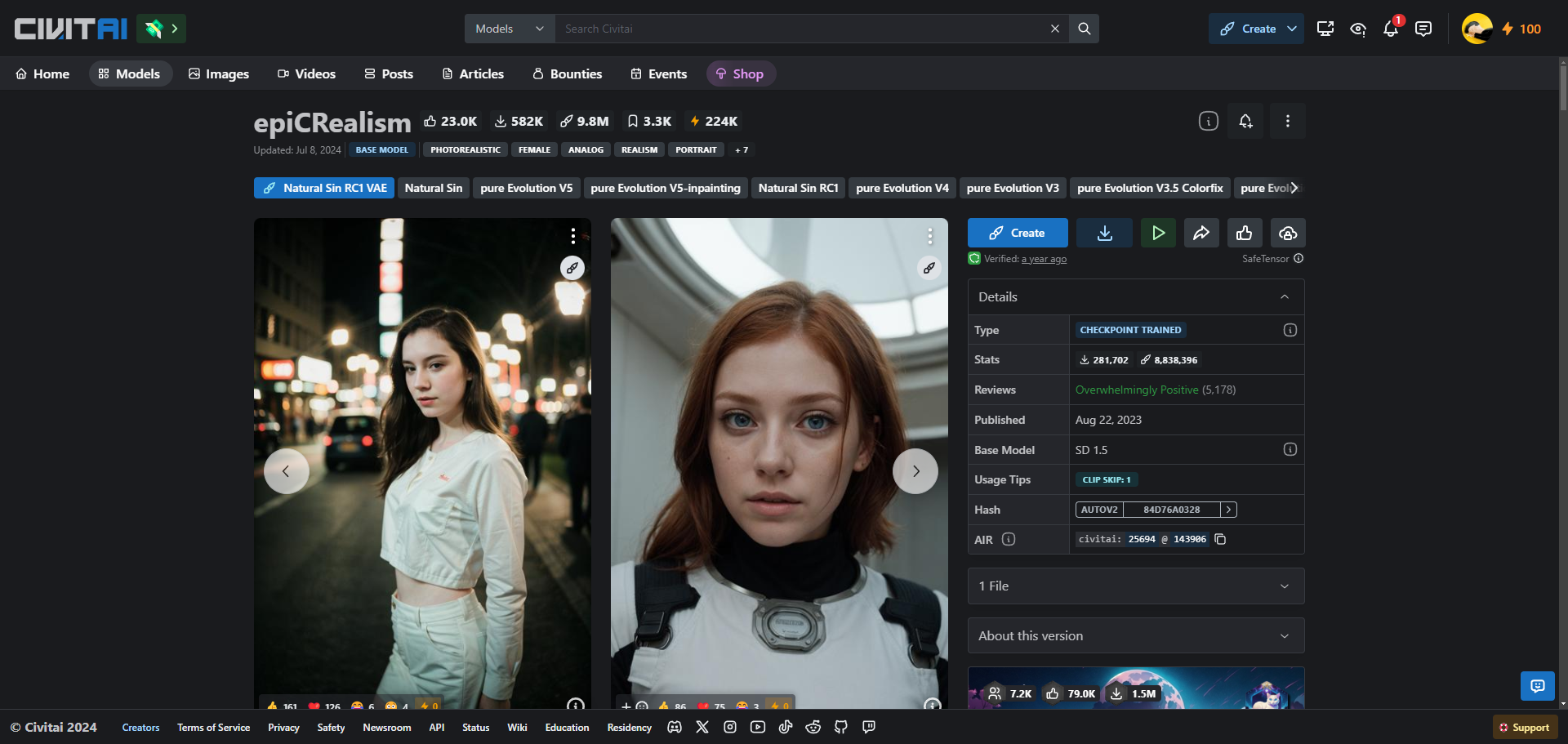Open the notifications bell in header
Viewport: 1568px width, 744px height.
click(x=1391, y=29)
